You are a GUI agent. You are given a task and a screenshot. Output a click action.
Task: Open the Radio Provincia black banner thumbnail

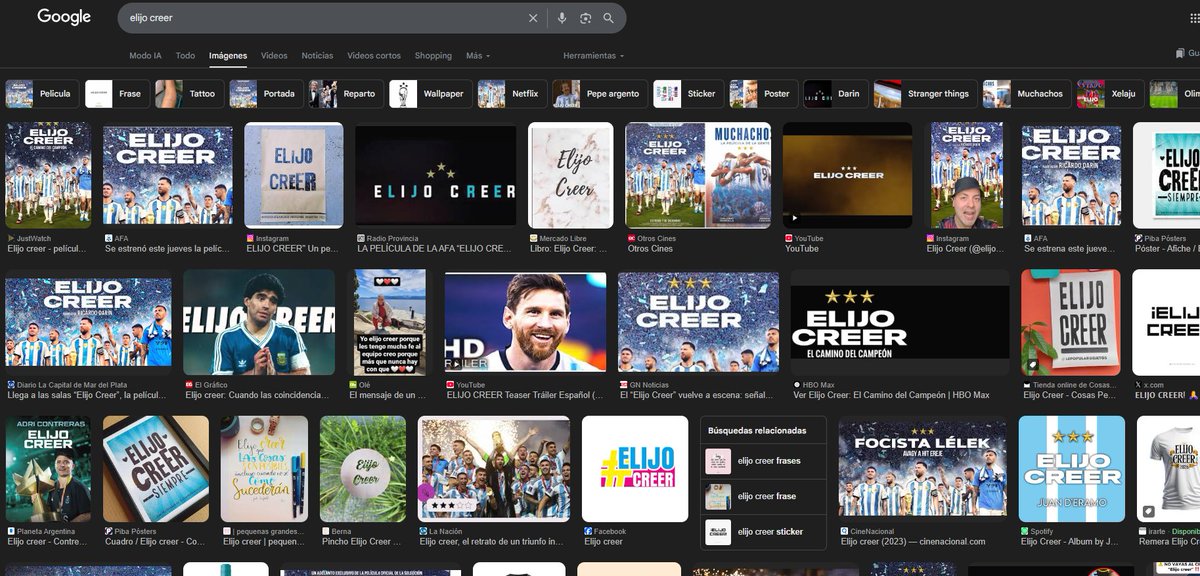436,175
